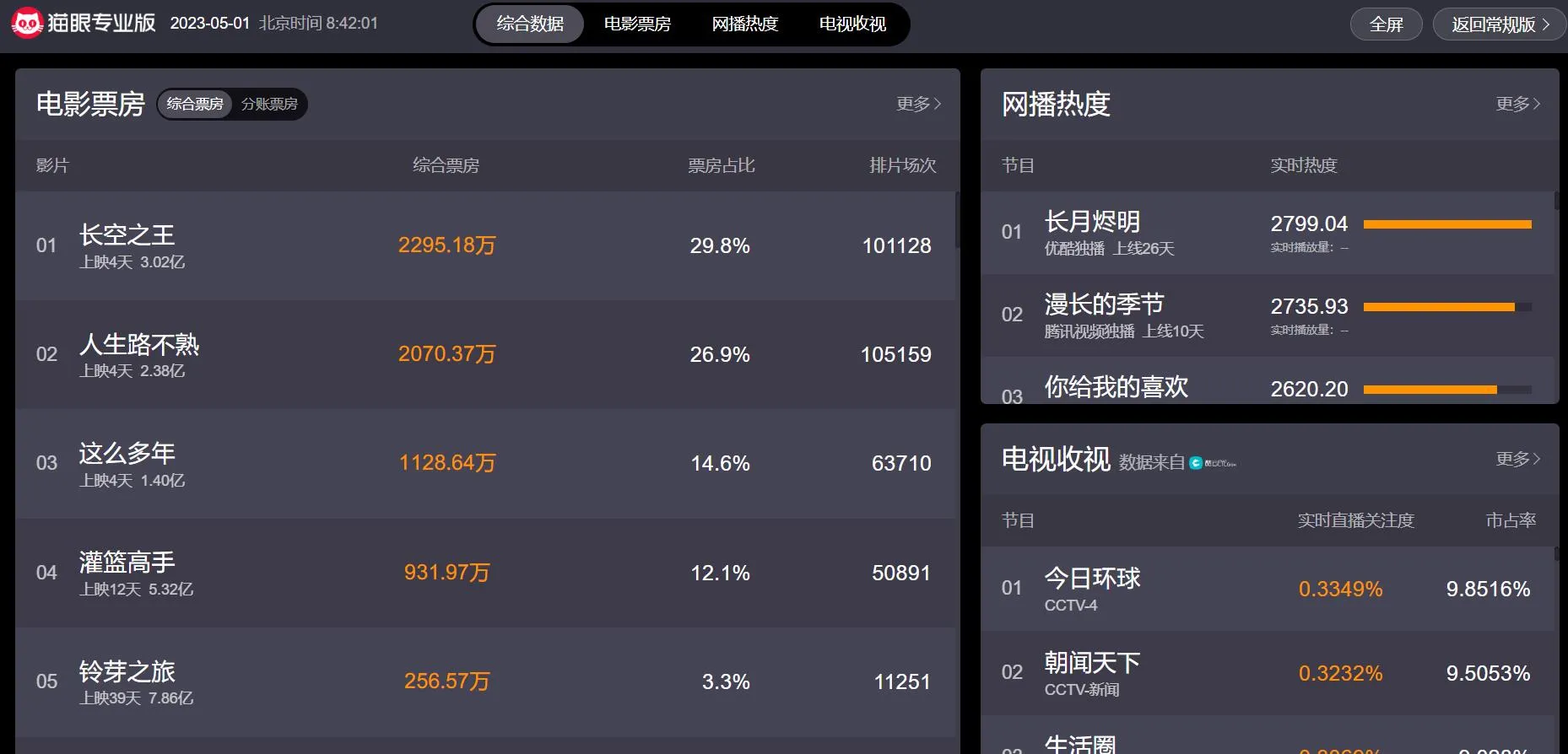
Task: Click the heat bar for 长月烬明
Action: click(x=1447, y=224)
